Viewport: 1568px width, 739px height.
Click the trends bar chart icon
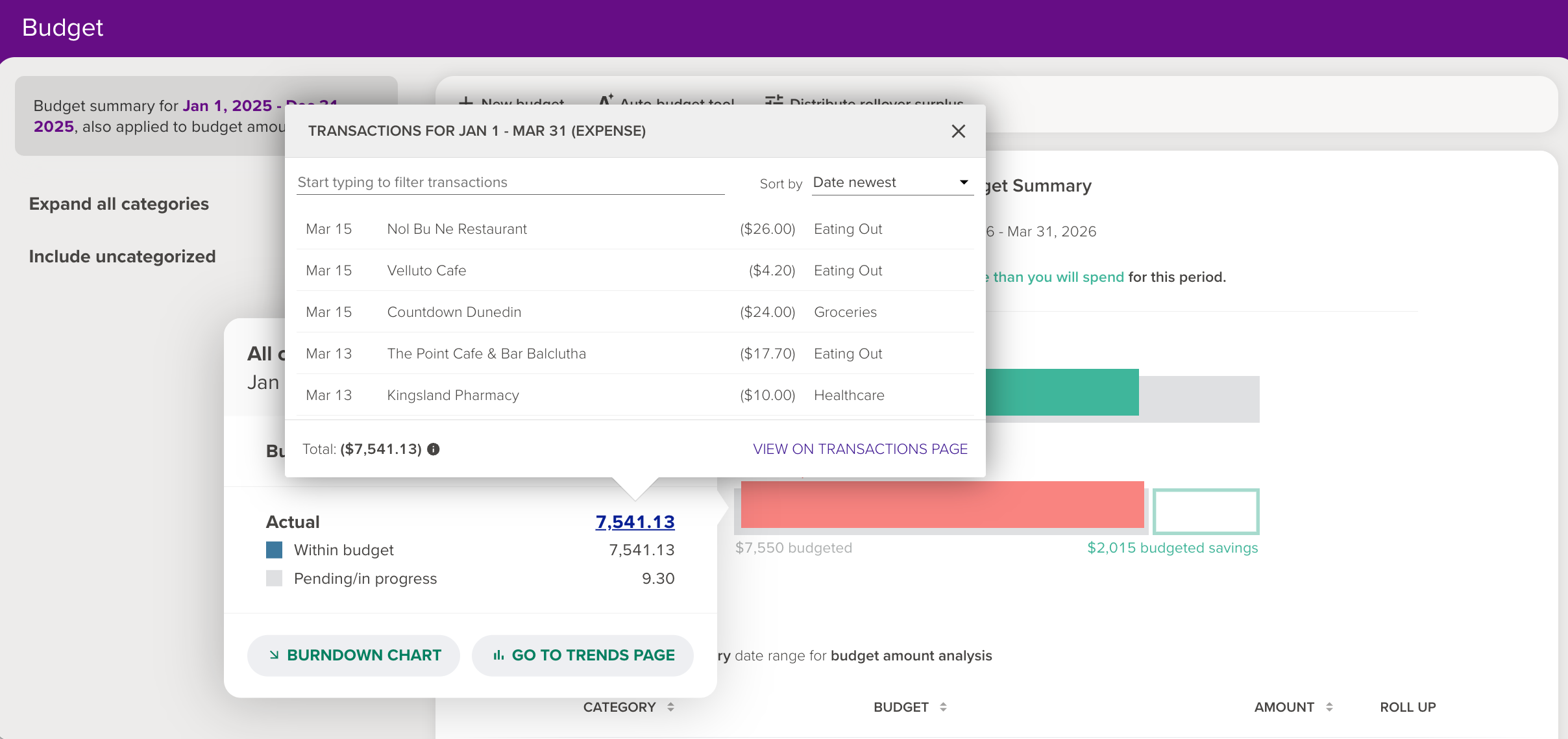pyautogui.click(x=498, y=655)
